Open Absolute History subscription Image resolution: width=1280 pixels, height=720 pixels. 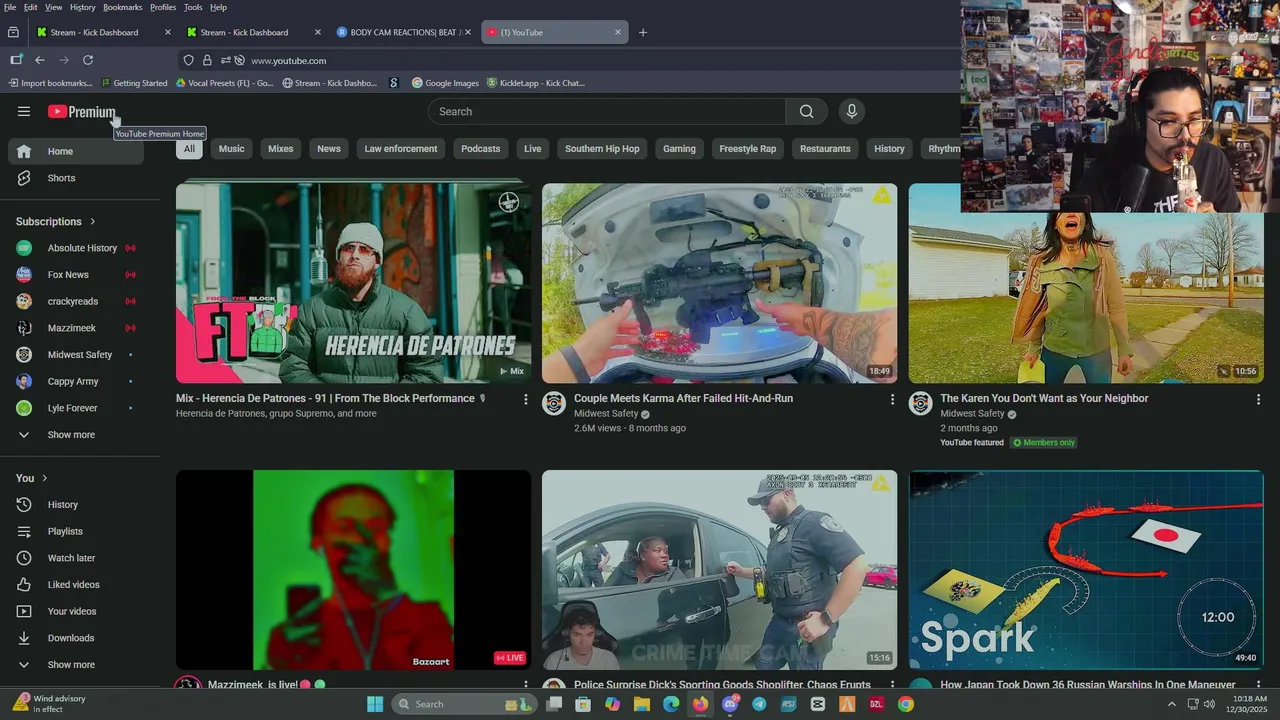pos(76,248)
